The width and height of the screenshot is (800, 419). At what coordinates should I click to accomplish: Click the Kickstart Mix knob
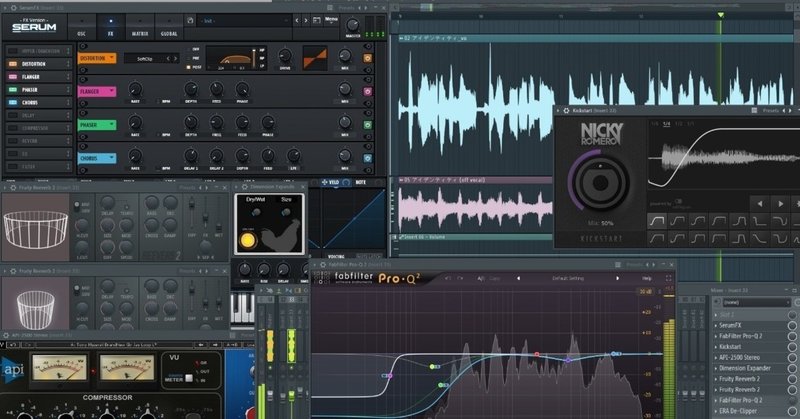pyautogui.click(x=600, y=182)
